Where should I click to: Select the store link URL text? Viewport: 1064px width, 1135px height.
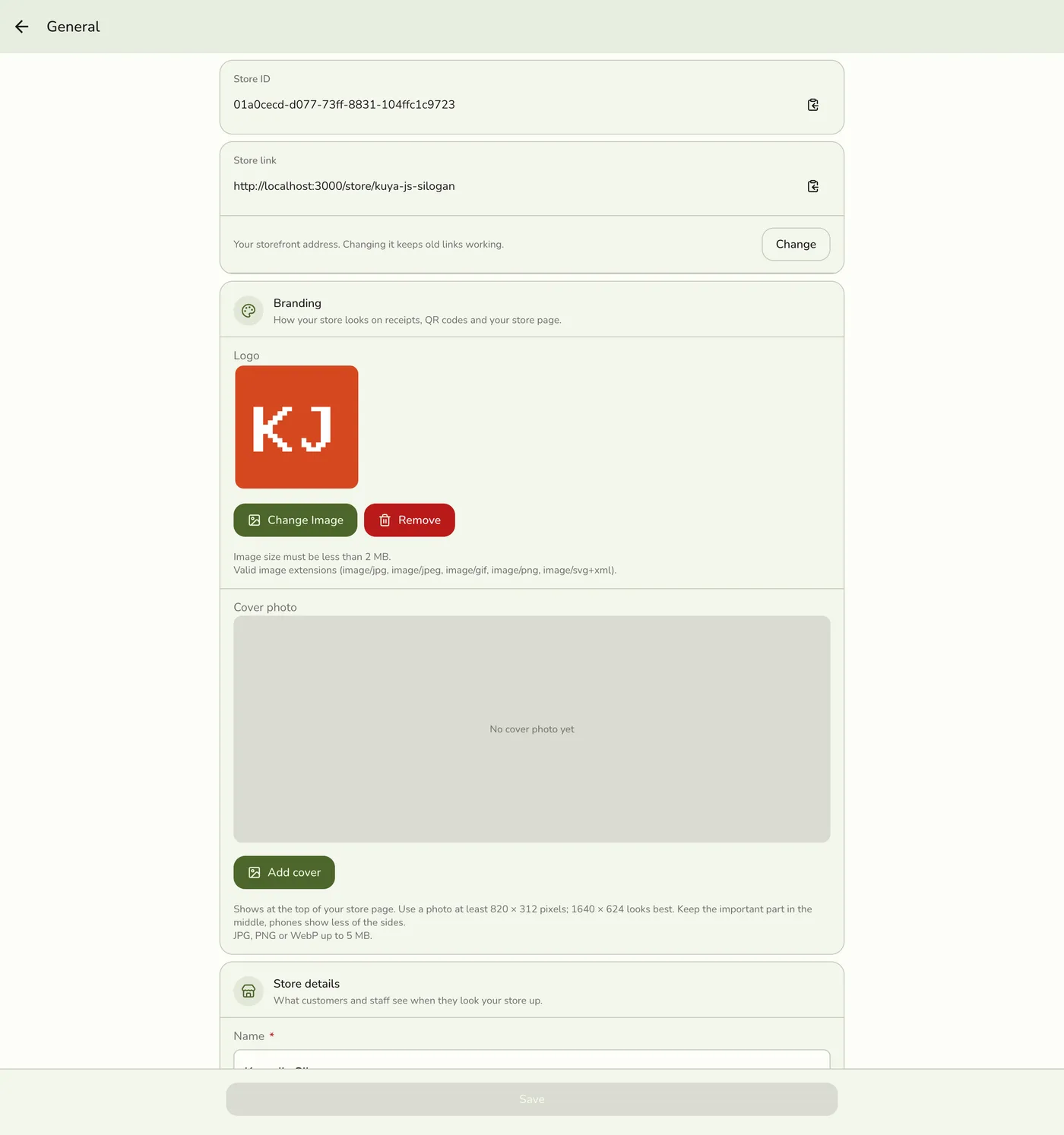click(x=344, y=186)
